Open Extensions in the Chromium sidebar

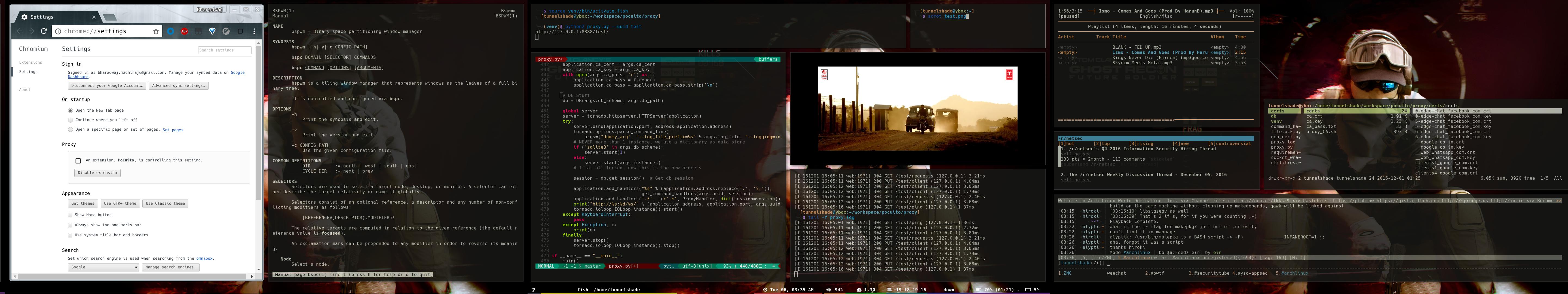[30, 62]
